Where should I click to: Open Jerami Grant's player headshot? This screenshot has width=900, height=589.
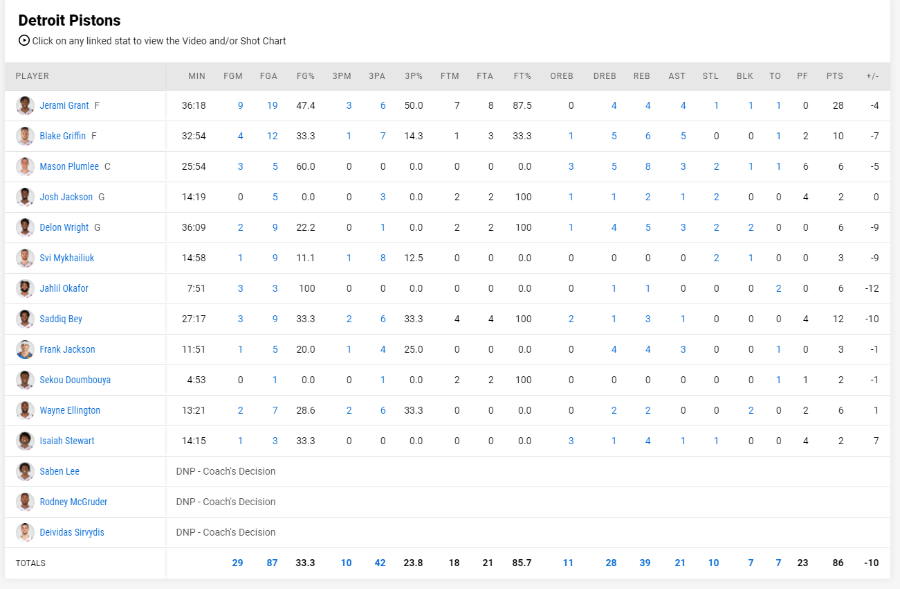tap(25, 106)
